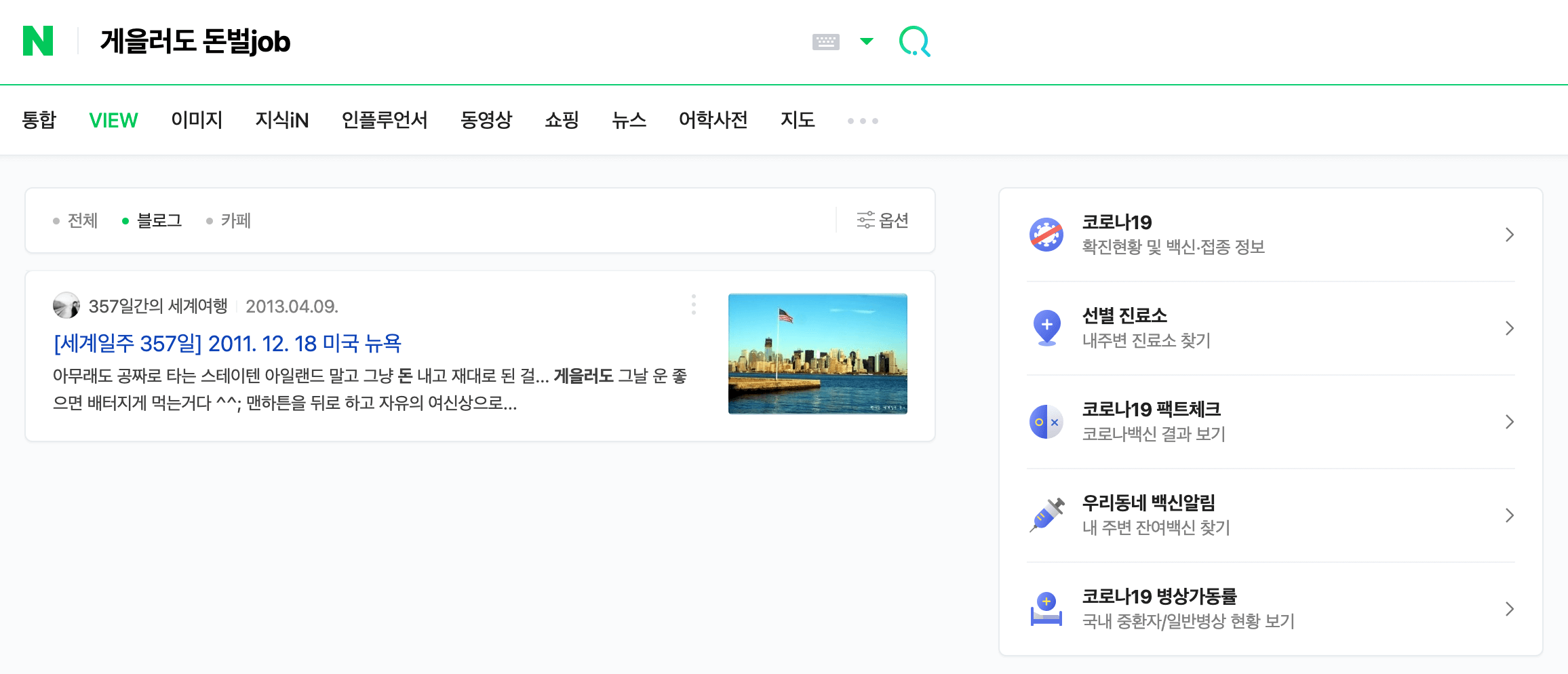
Task: Click the post date 2013.04.09.
Action: 292,306
